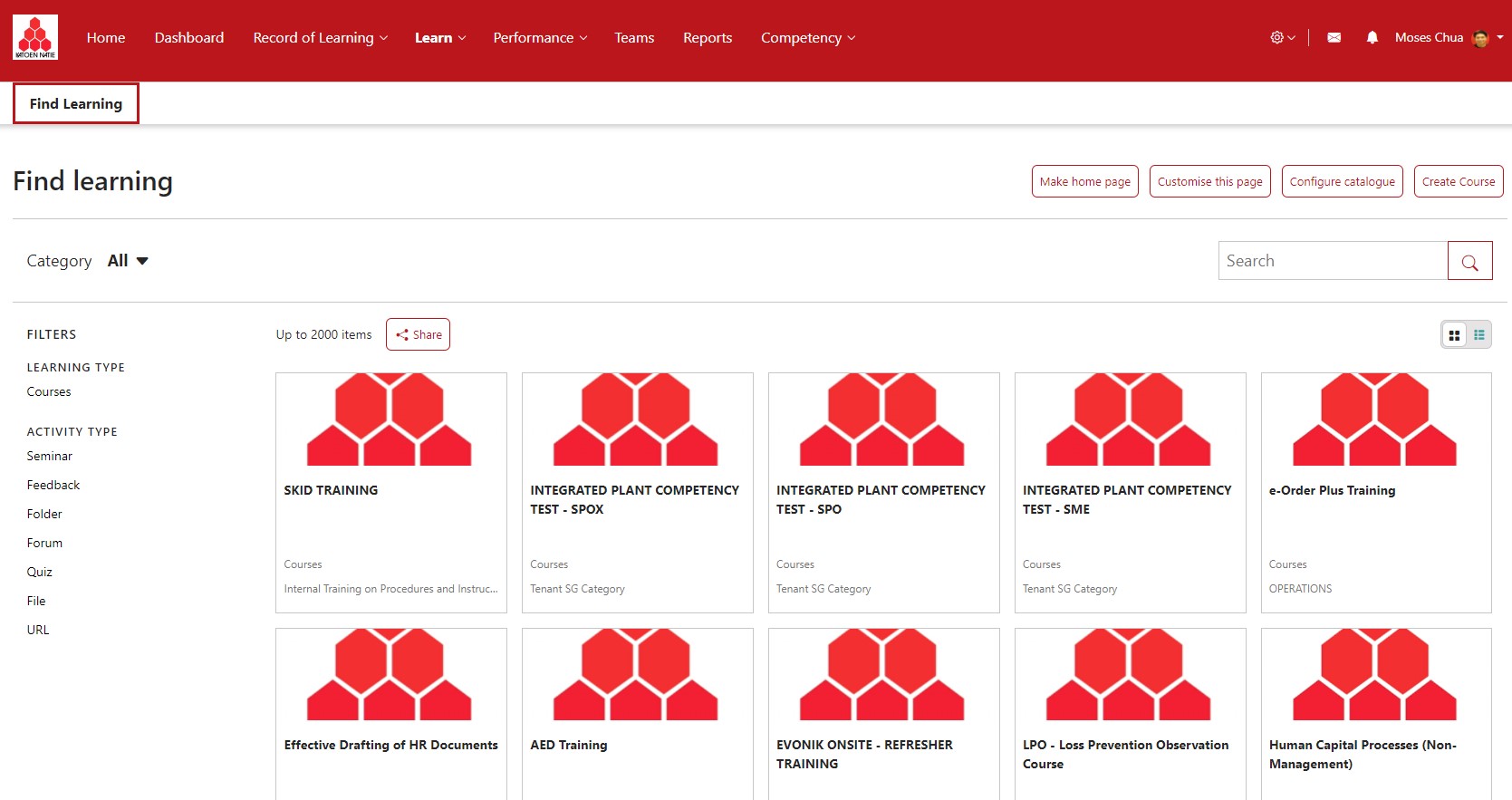
Task: Go to the Dashboard page
Action: point(188,37)
